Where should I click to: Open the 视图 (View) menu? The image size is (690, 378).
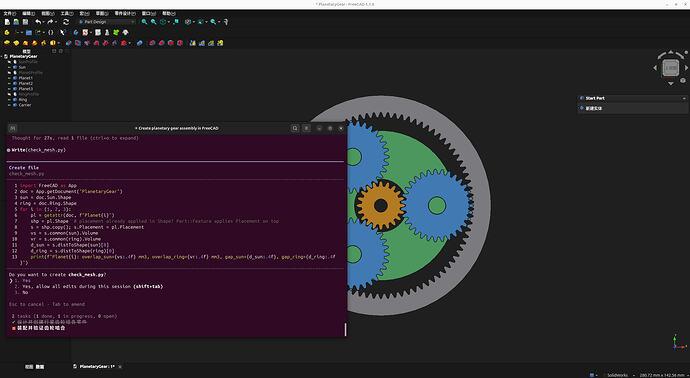point(48,14)
